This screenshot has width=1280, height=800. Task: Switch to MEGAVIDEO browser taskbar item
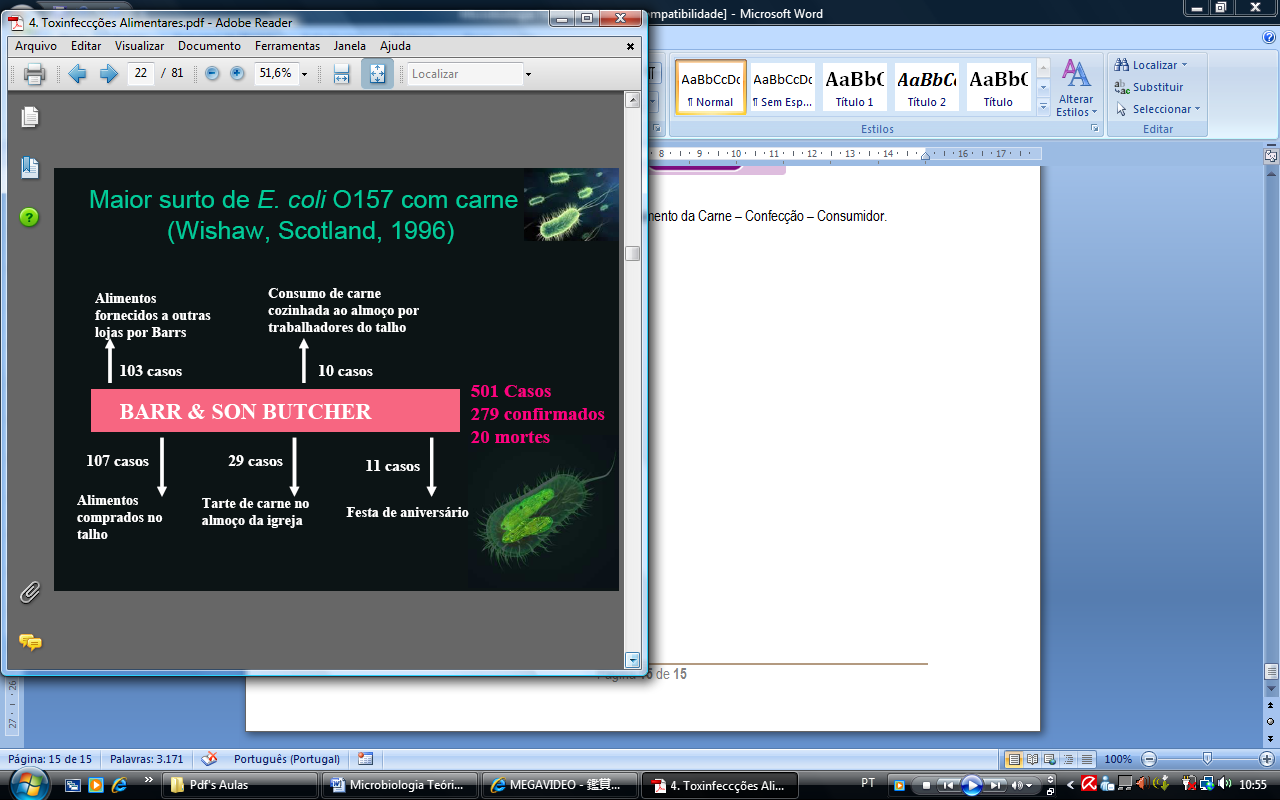(x=560, y=785)
